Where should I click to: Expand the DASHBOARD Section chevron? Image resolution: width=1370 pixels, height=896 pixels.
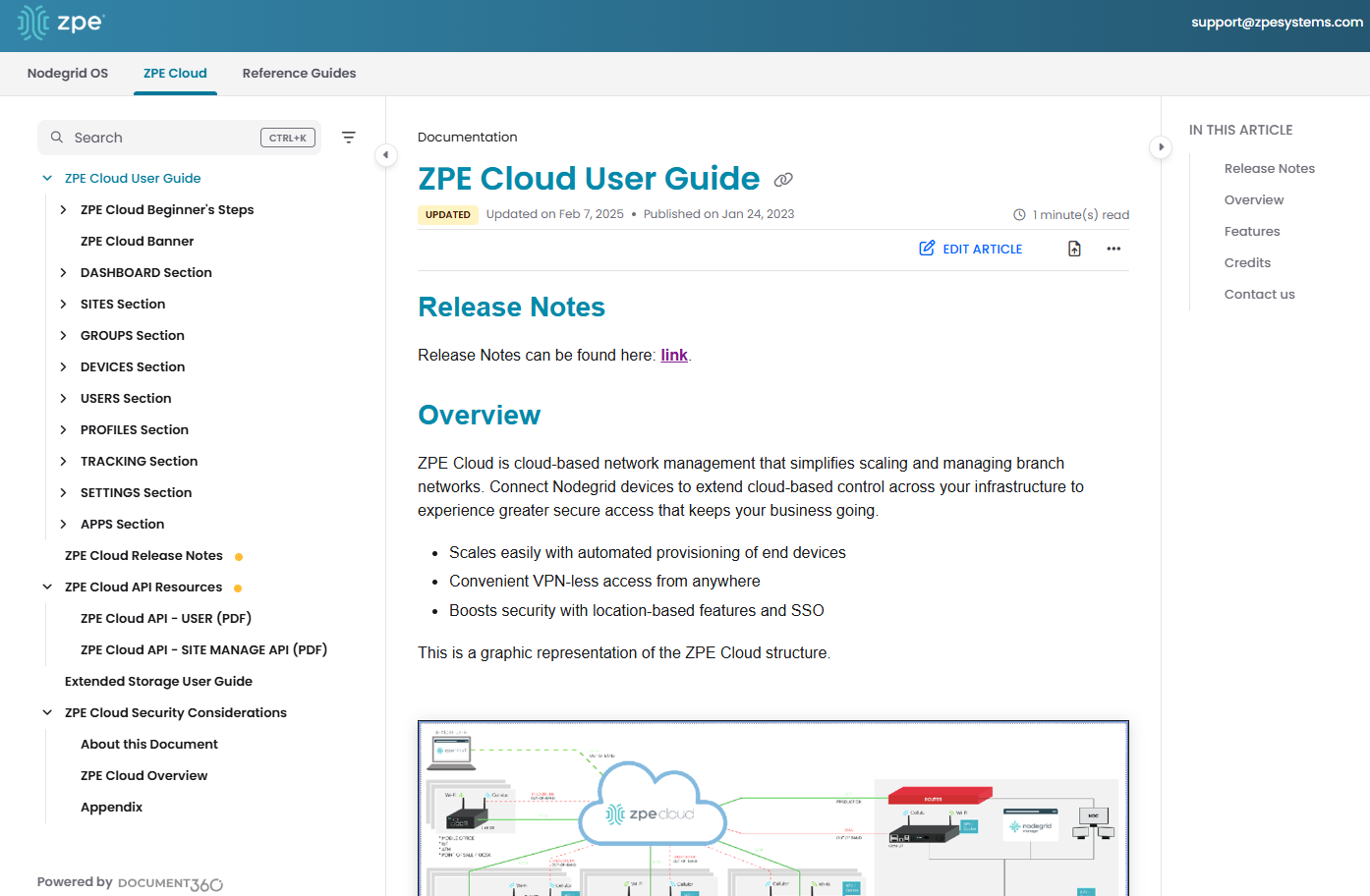(x=63, y=272)
